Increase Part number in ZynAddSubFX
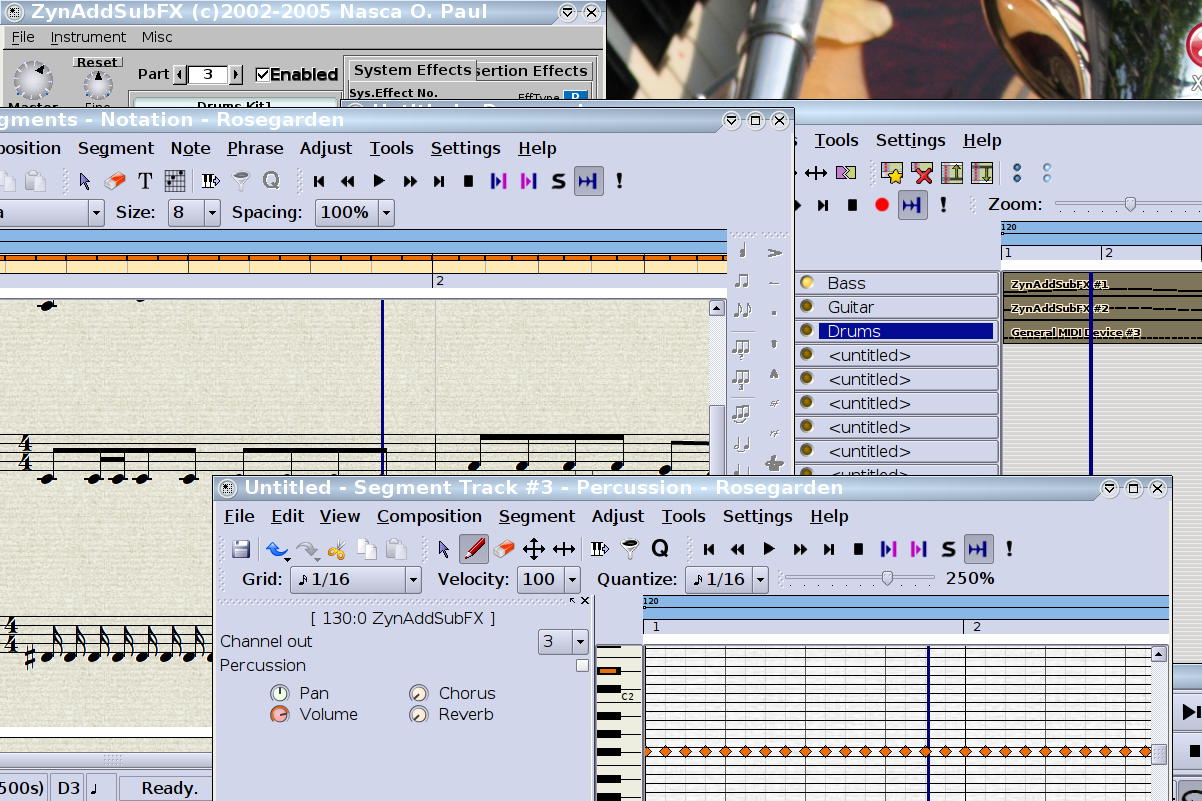The height and width of the screenshot is (801, 1202). 236,74
